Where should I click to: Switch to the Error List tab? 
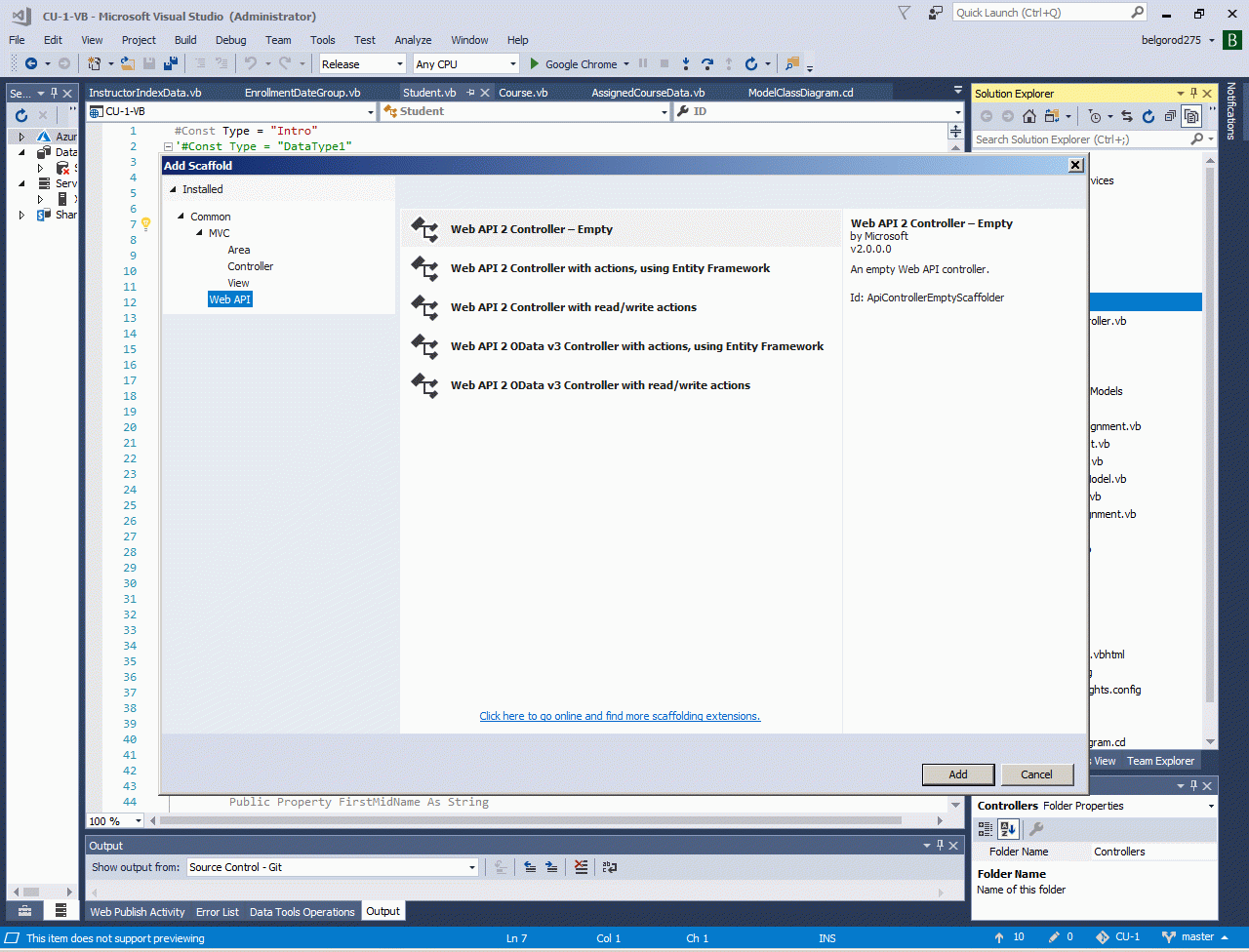click(218, 912)
